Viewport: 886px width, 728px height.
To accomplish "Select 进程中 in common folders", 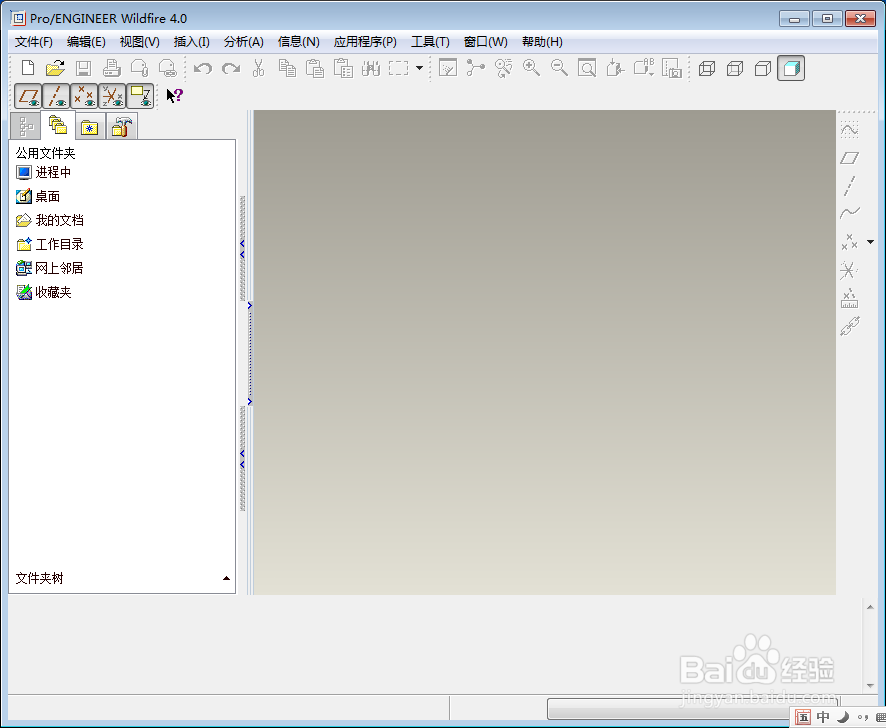I will click(x=44, y=172).
